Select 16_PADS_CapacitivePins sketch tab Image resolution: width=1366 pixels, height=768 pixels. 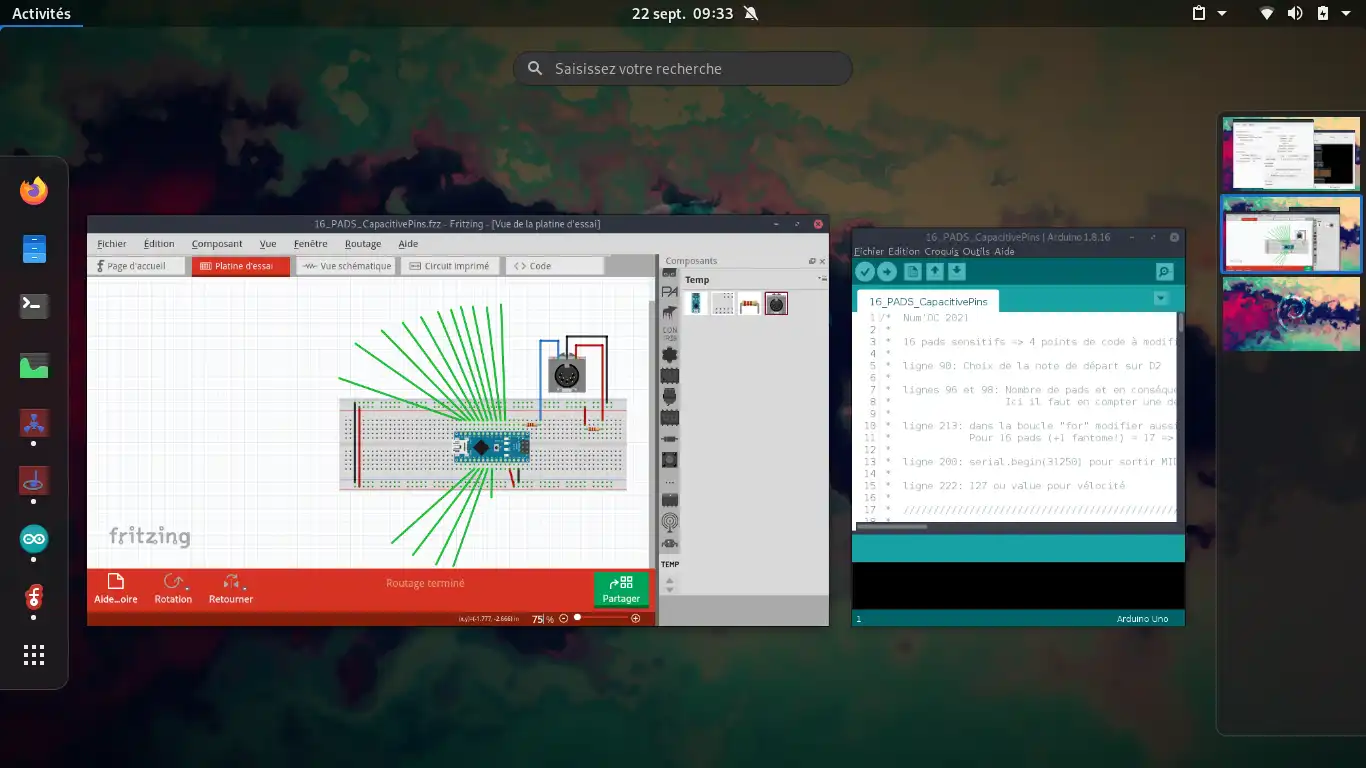927,301
